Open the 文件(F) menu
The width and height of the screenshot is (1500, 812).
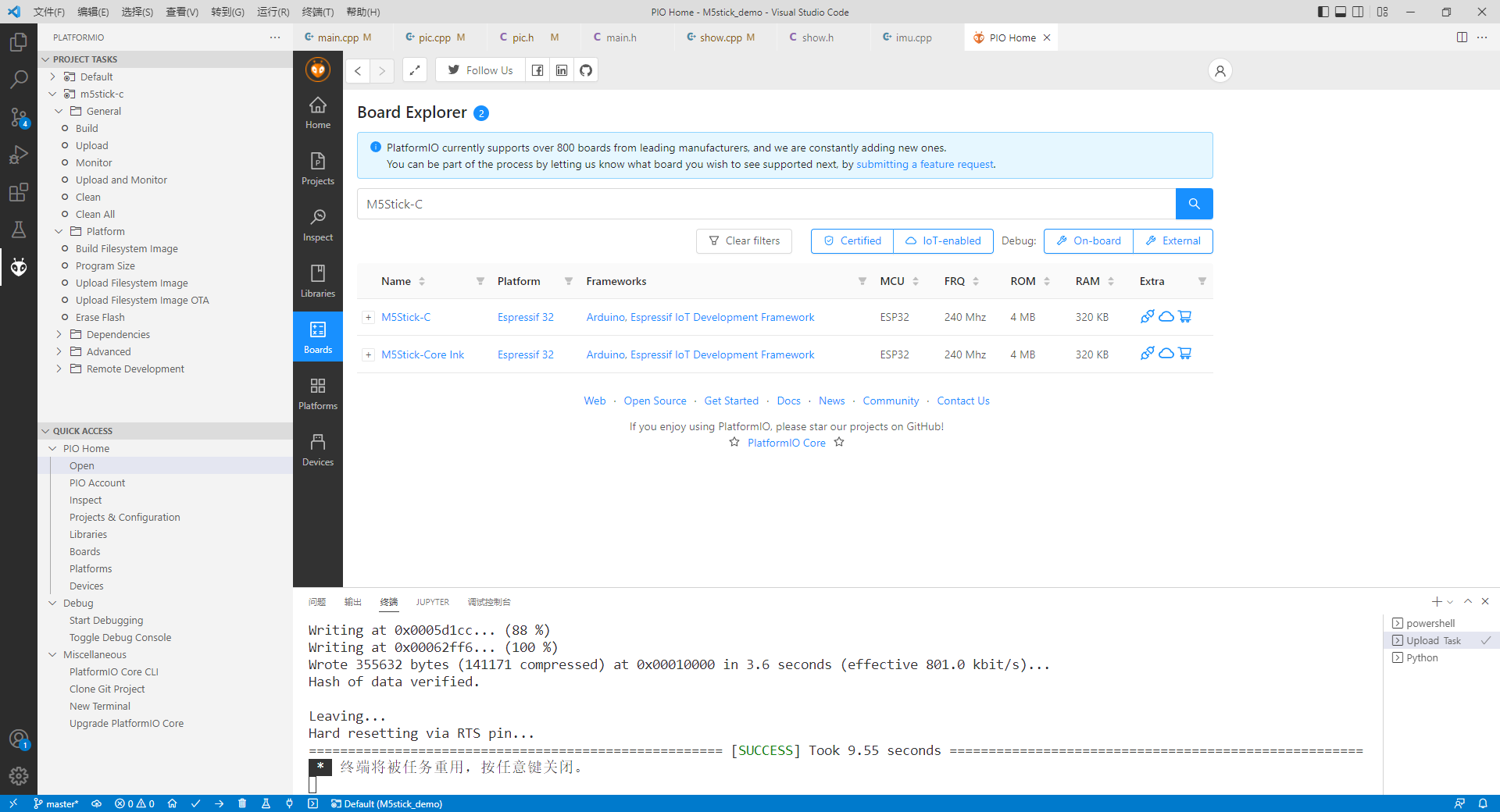pos(49,12)
